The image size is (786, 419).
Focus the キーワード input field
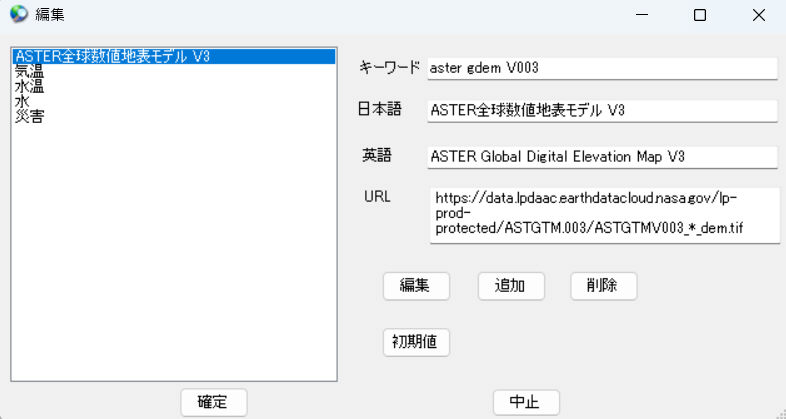pyautogui.click(x=601, y=68)
